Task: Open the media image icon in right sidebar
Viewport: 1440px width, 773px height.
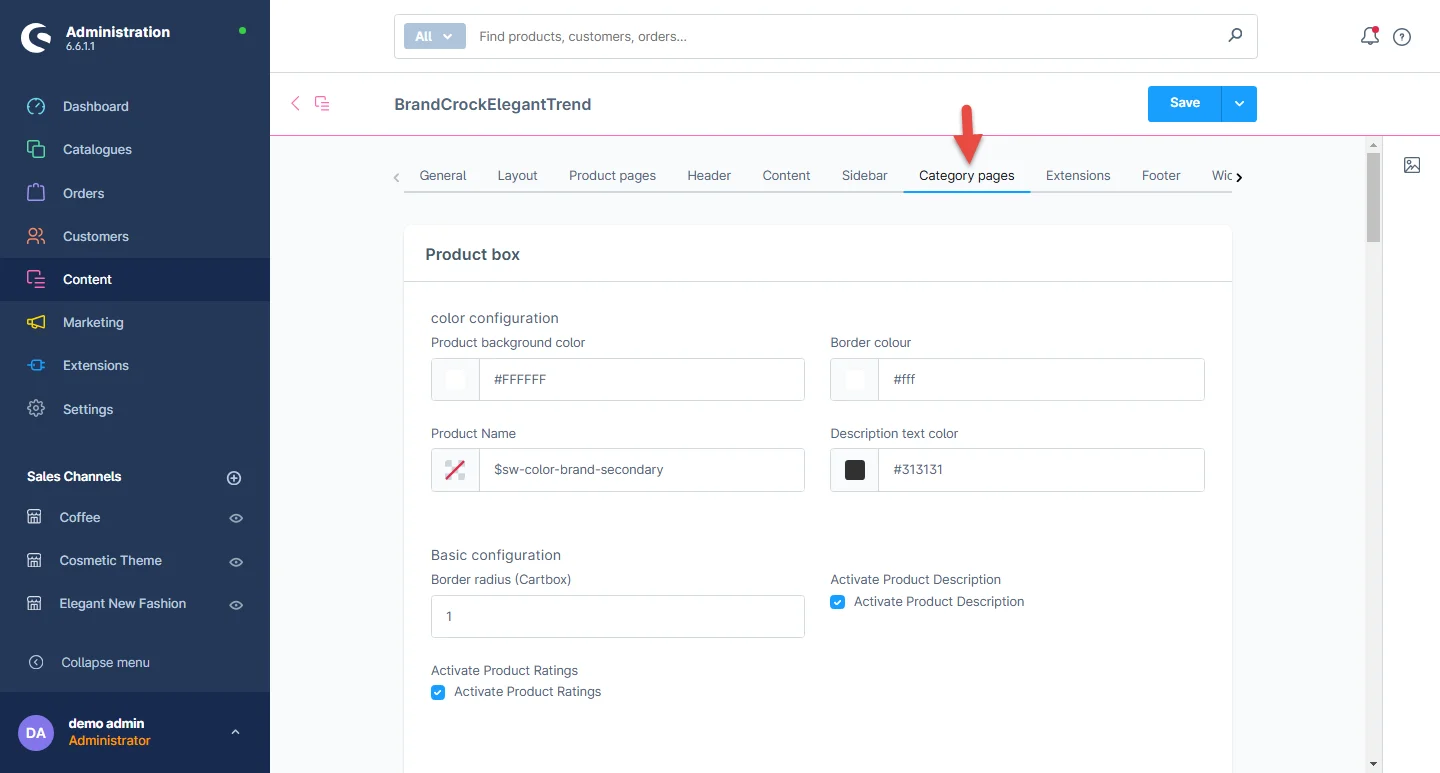Action: click(x=1412, y=165)
